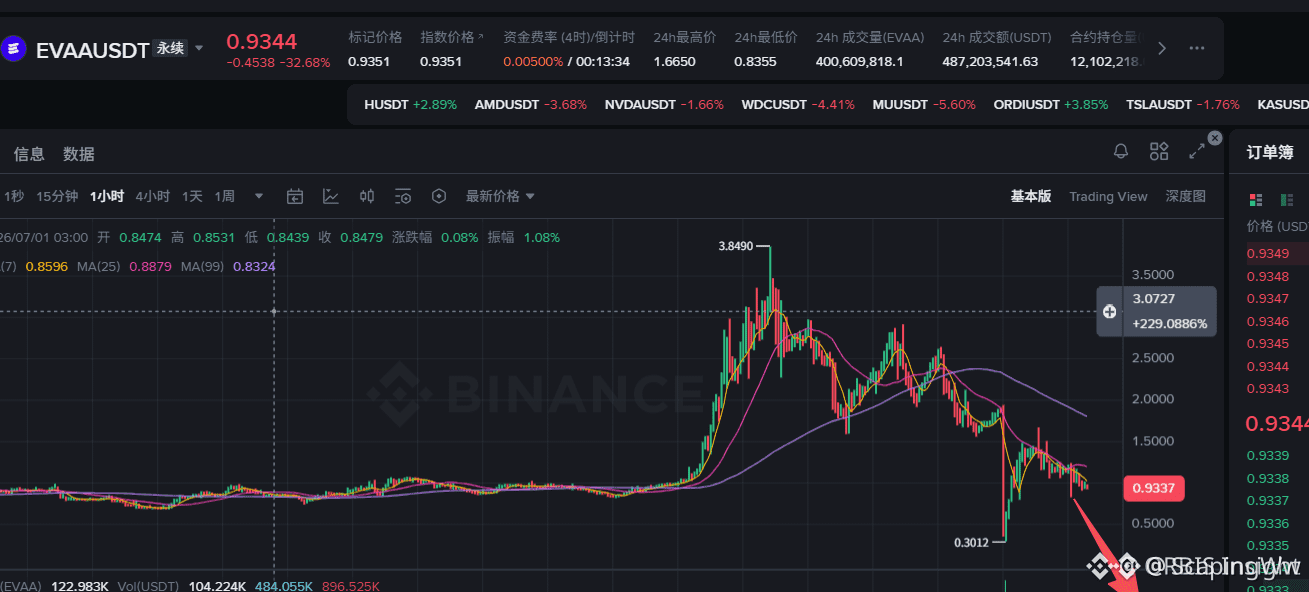Click the 标记价格 label in header

point(375,37)
